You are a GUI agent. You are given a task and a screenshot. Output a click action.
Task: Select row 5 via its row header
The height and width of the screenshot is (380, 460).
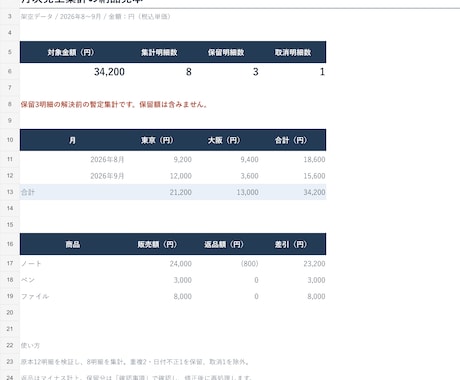point(10,52)
